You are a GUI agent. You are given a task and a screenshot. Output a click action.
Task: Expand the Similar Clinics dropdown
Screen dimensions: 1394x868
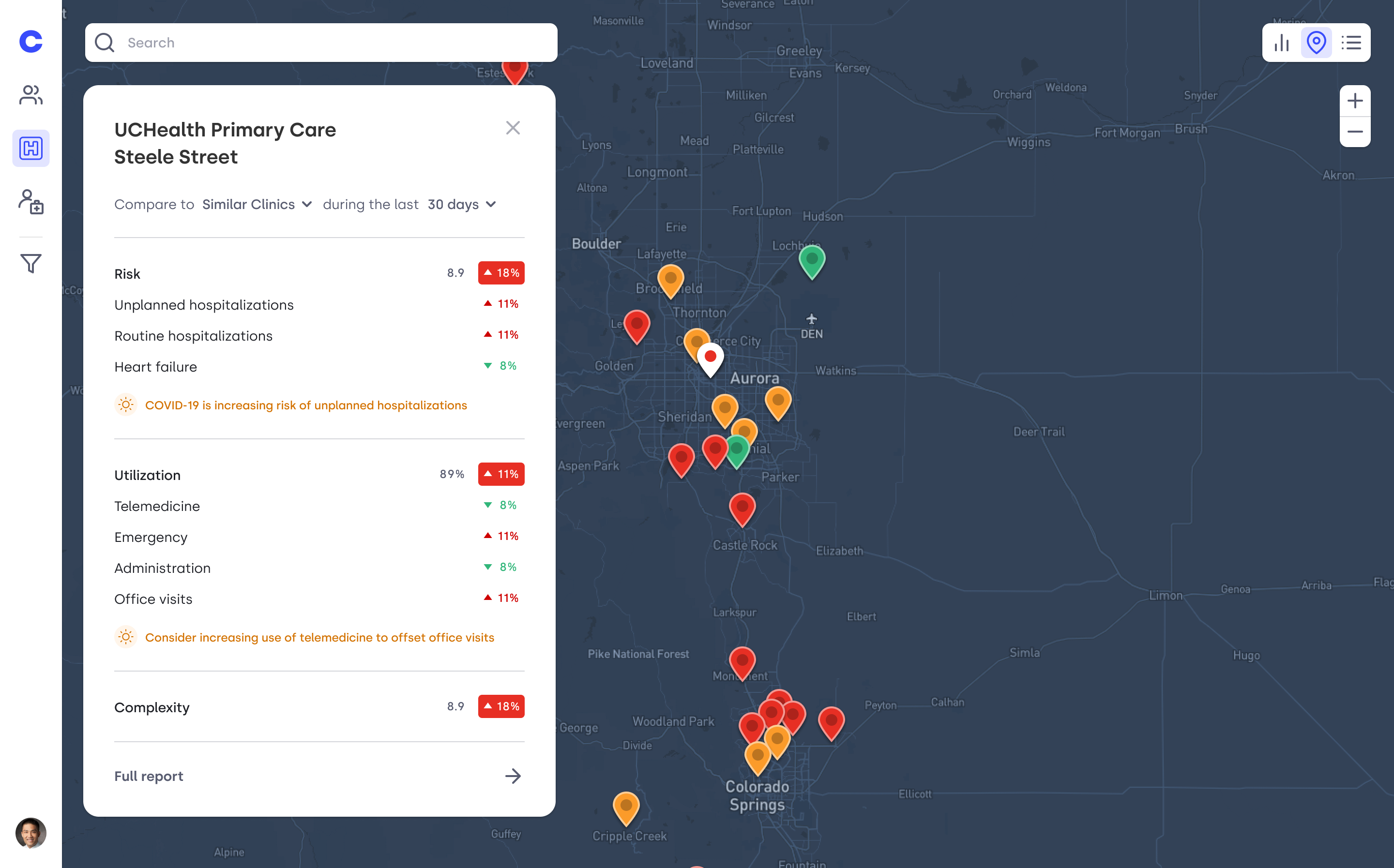click(257, 204)
